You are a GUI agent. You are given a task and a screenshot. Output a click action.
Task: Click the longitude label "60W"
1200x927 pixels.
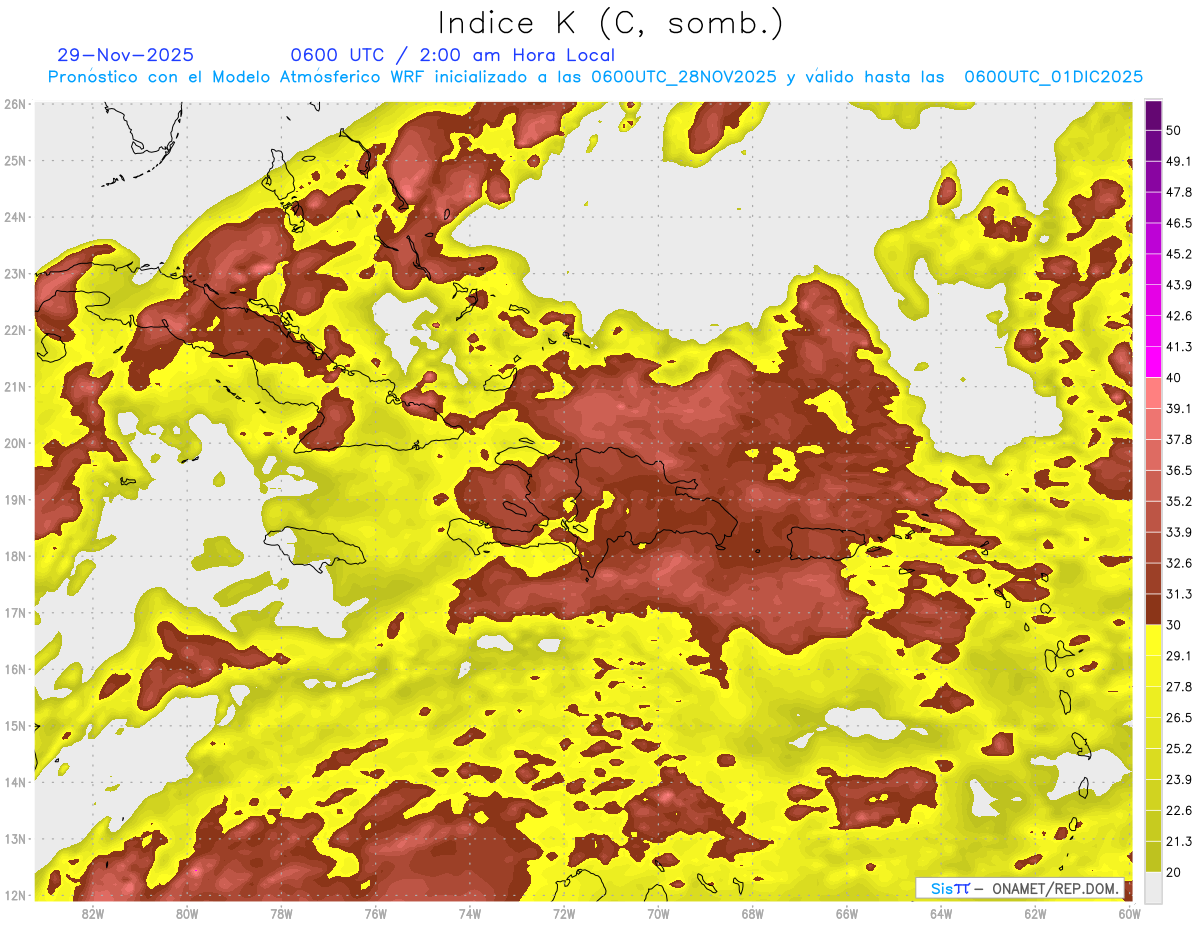pos(1130,913)
